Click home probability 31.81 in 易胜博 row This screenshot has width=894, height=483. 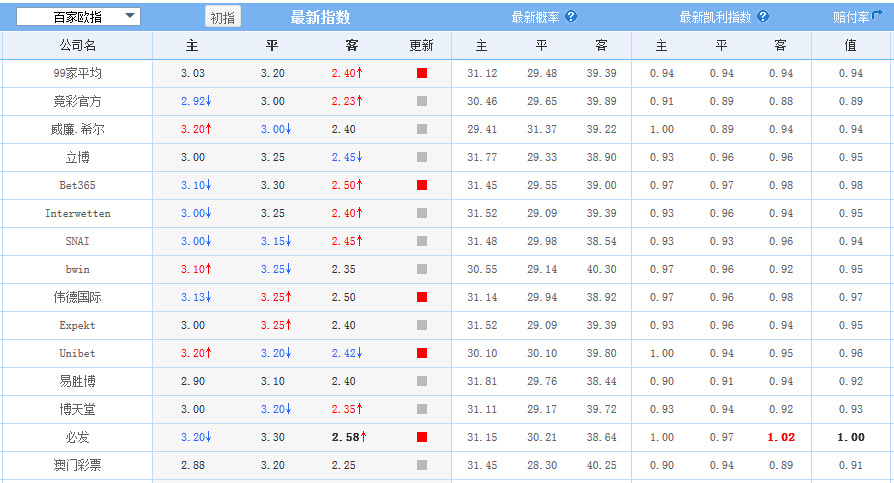pos(482,381)
